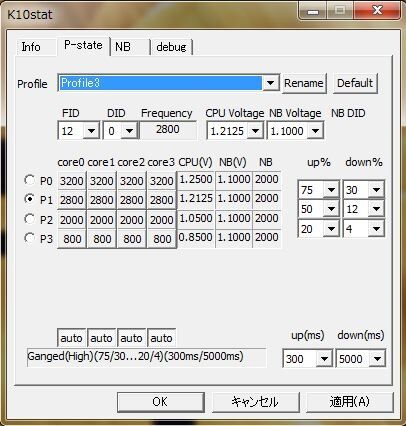Viewport: 406px width, 426px height.
Task: Click core0 P0 button showing 3200
Action: [x=72, y=181]
